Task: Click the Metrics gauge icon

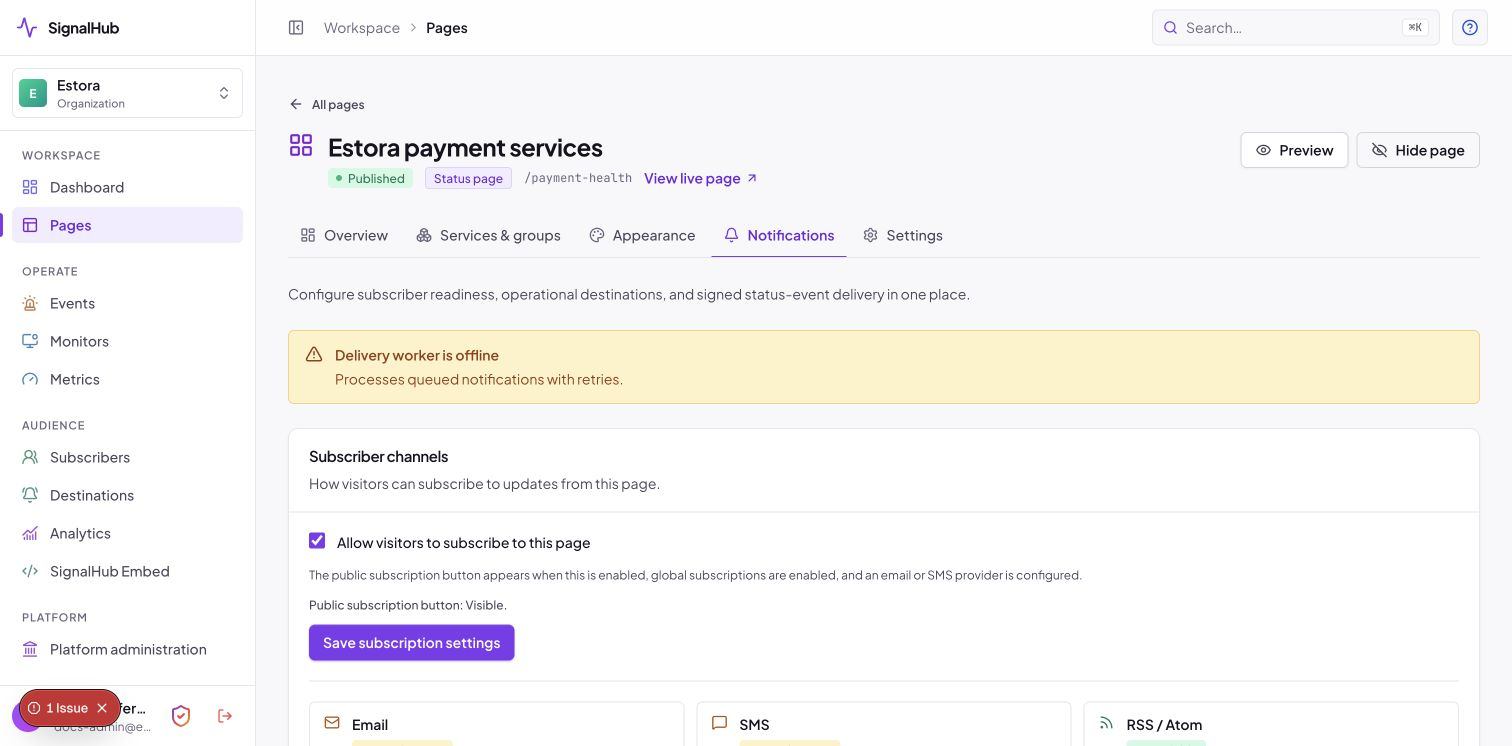Action: [x=30, y=379]
